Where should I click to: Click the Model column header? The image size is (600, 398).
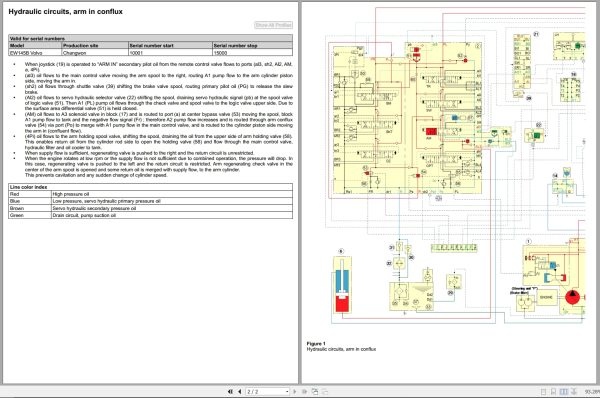35,46
